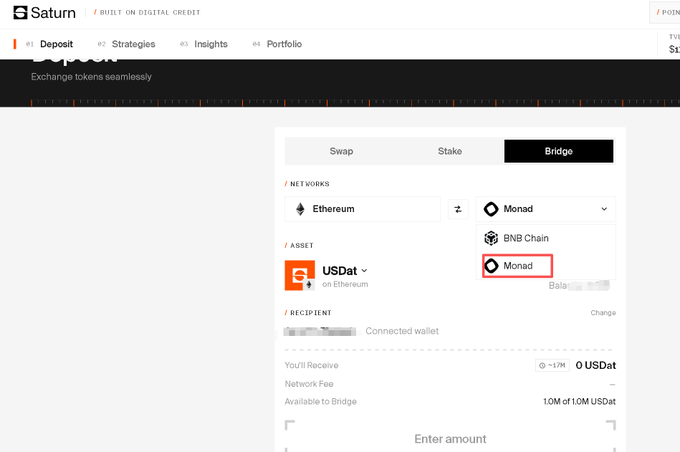The image size is (680, 452).
Task: Click the Monad icon in destination selector
Action: pos(491,209)
